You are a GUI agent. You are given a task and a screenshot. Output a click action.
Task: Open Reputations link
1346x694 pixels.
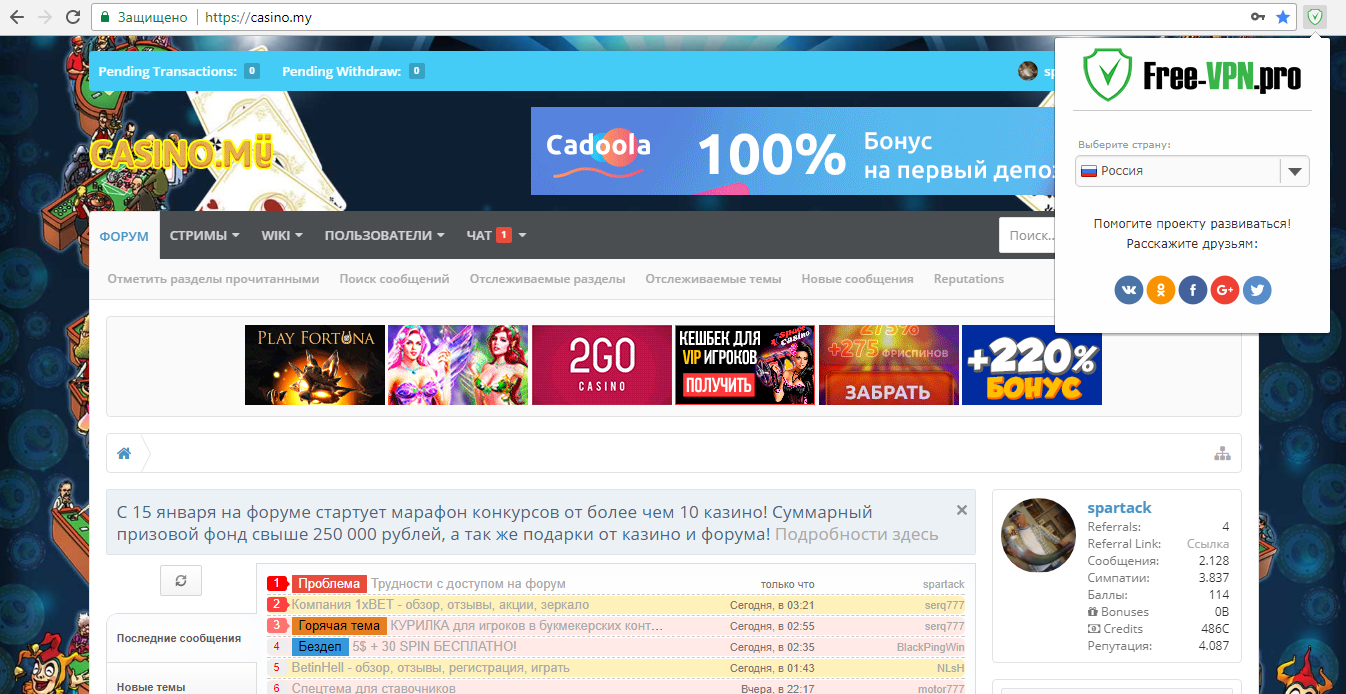pos(968,279)
